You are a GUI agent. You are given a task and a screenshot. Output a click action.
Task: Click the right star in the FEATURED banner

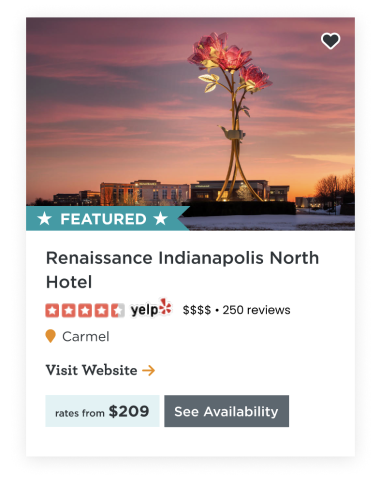click(x=160, y=219)
